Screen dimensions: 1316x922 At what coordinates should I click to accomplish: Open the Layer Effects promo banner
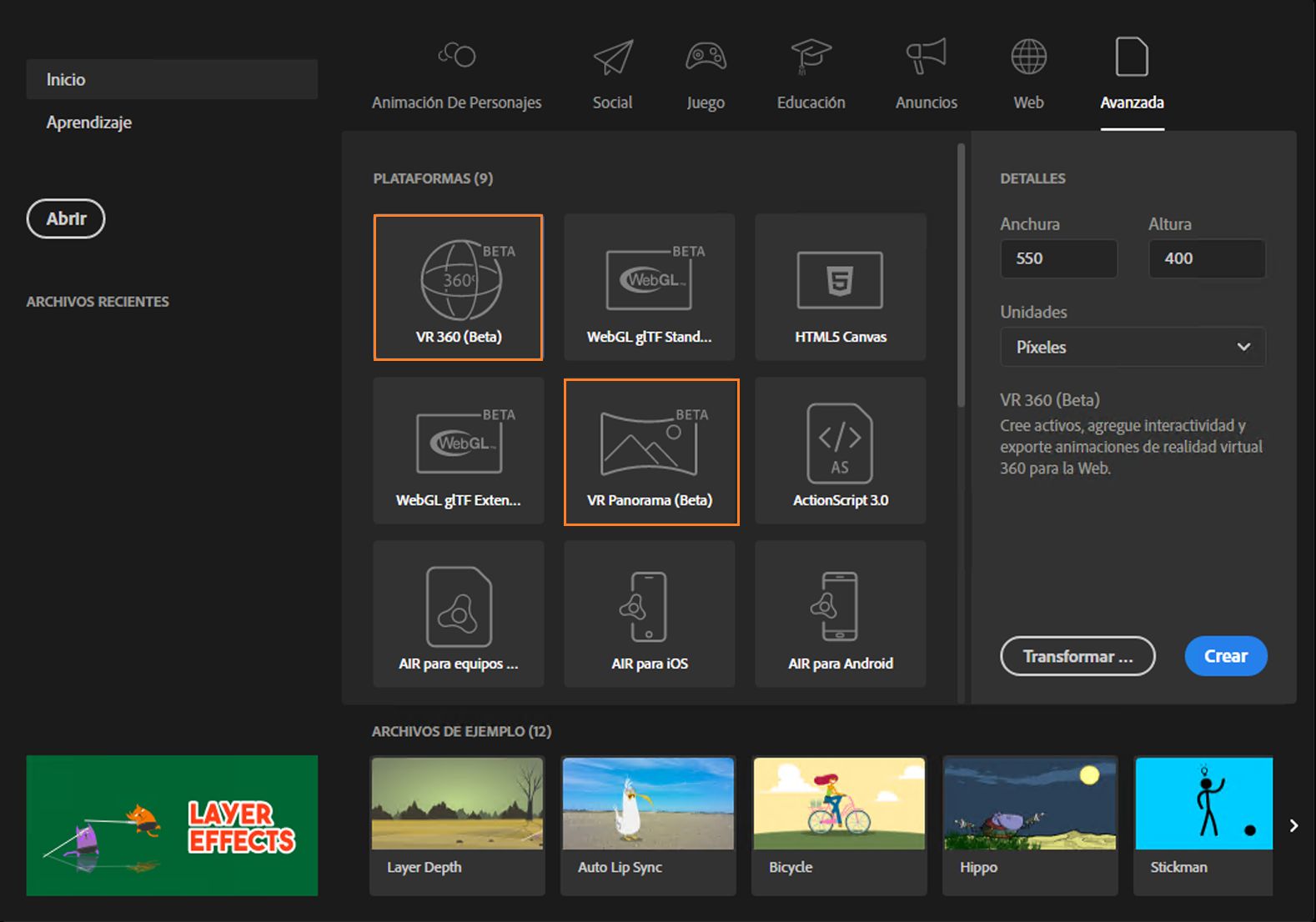click(172, 825)
